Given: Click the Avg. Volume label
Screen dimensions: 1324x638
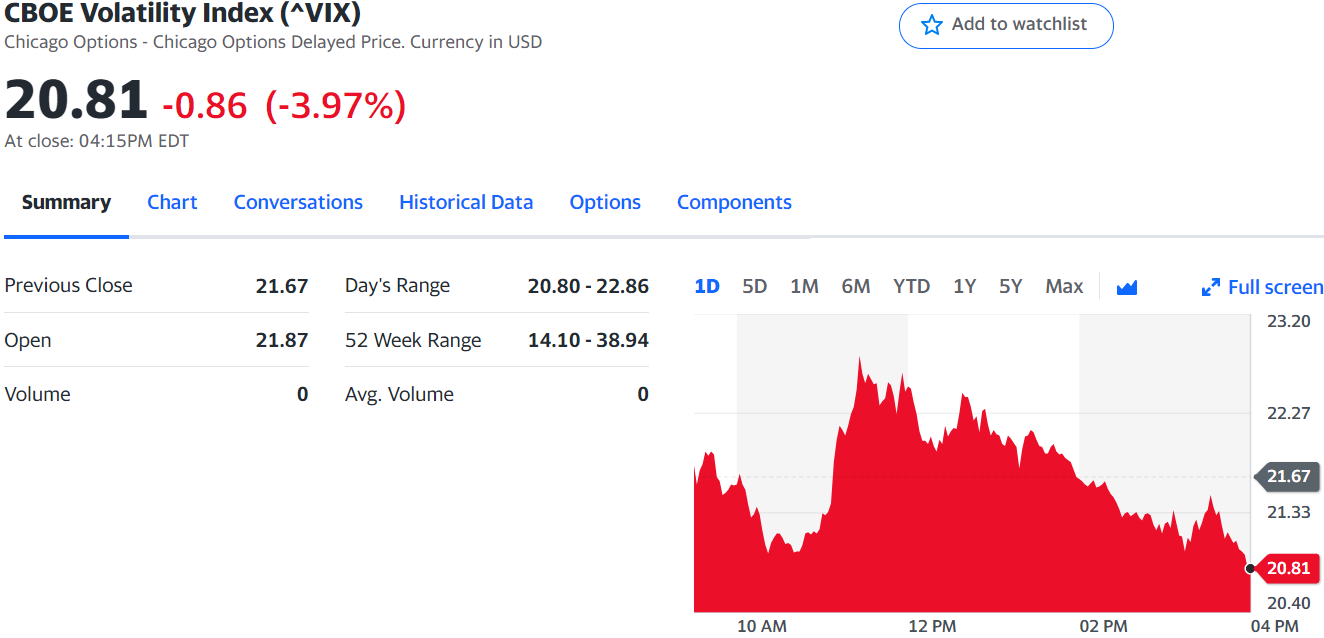Looking at the screenshot, I should click(x=399, y=394).
